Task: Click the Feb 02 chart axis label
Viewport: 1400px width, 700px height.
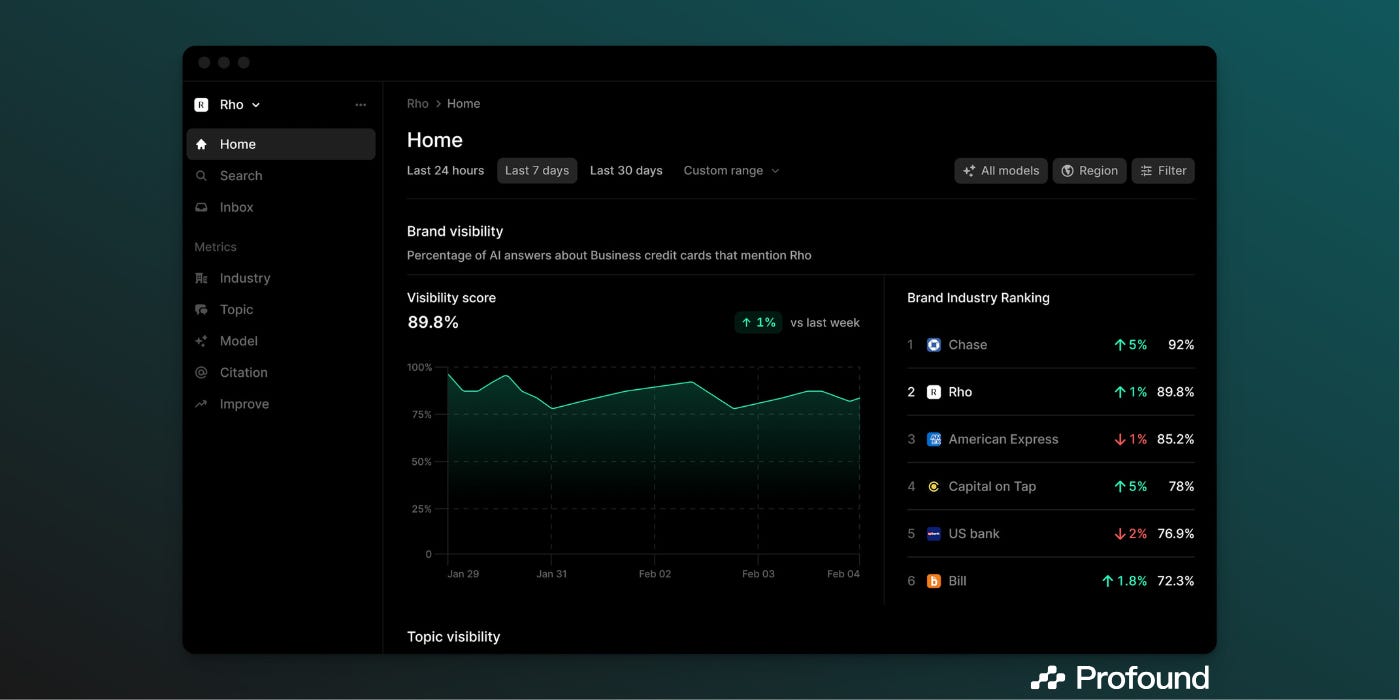Action: (655, 574)
